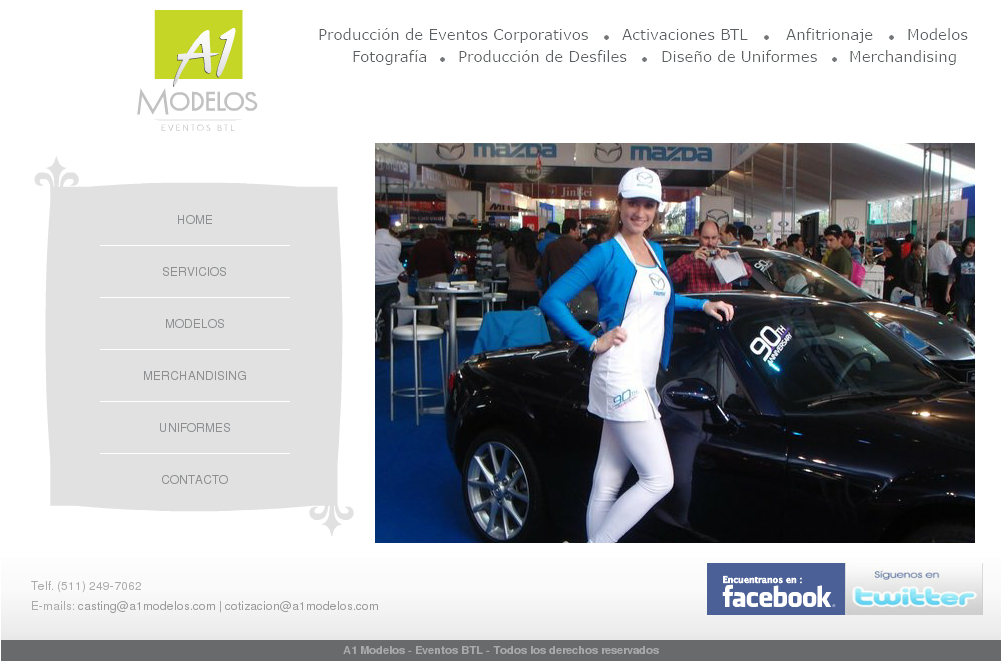Click the 'Siguenos en' Twitter banner
This screenshot has height=661, width=1001.
click(x=913, y=587)
